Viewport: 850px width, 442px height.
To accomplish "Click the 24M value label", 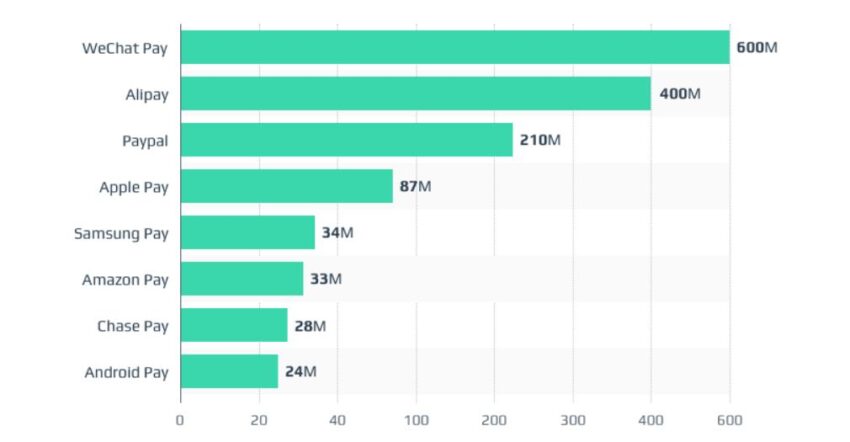I will click(x=300, y=371).
